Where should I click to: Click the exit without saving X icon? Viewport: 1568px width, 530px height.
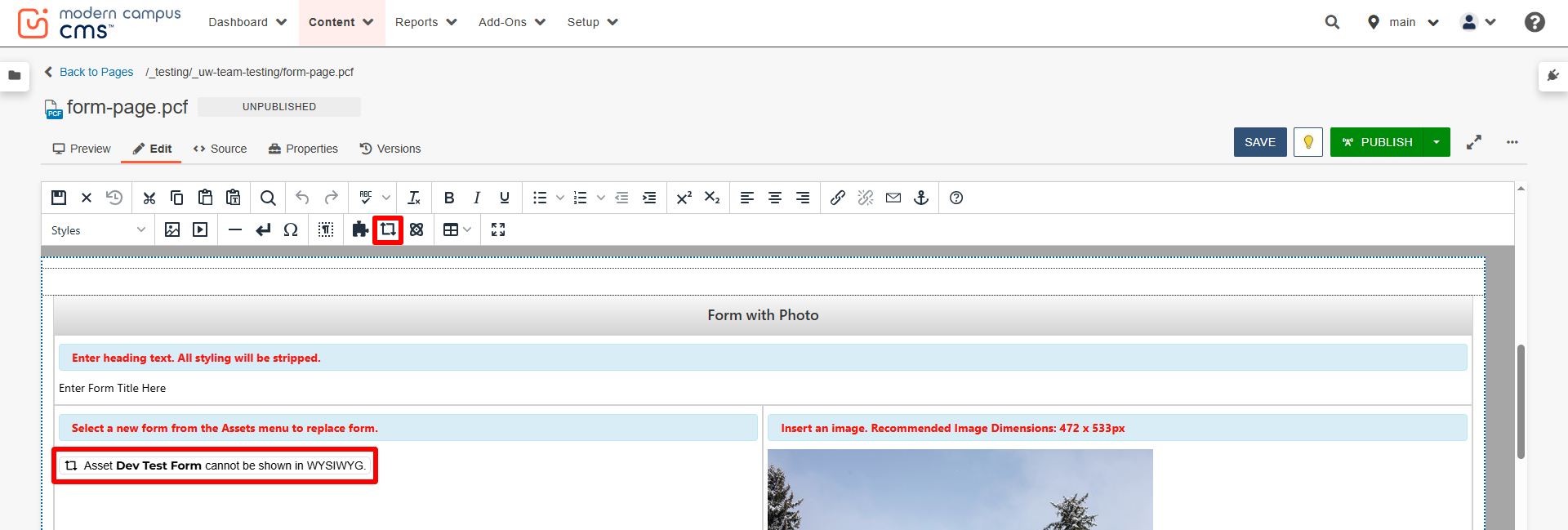[x=87, y=198]
